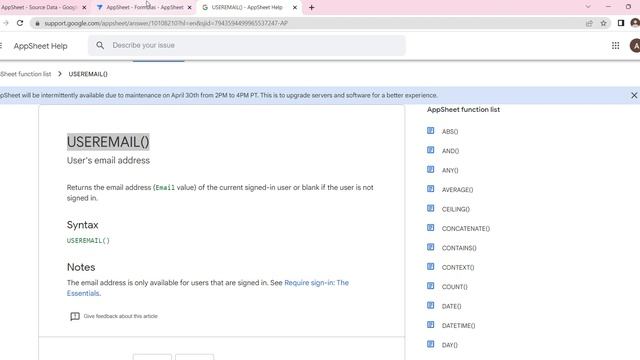
Task: Click the feedback speech bubble icon
Action: [75, 316]
